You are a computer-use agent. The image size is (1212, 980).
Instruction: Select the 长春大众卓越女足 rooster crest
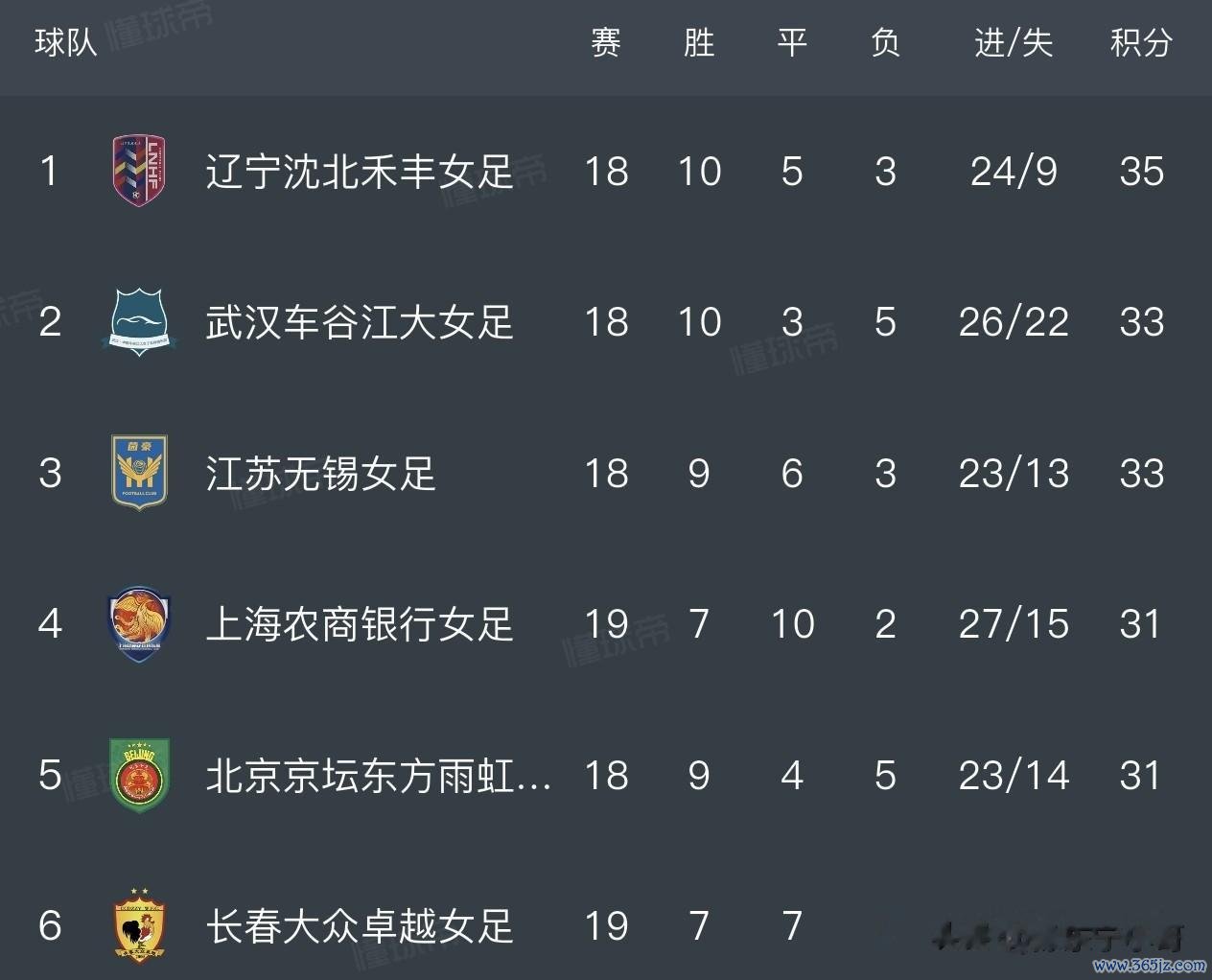(x=139, y=925)
